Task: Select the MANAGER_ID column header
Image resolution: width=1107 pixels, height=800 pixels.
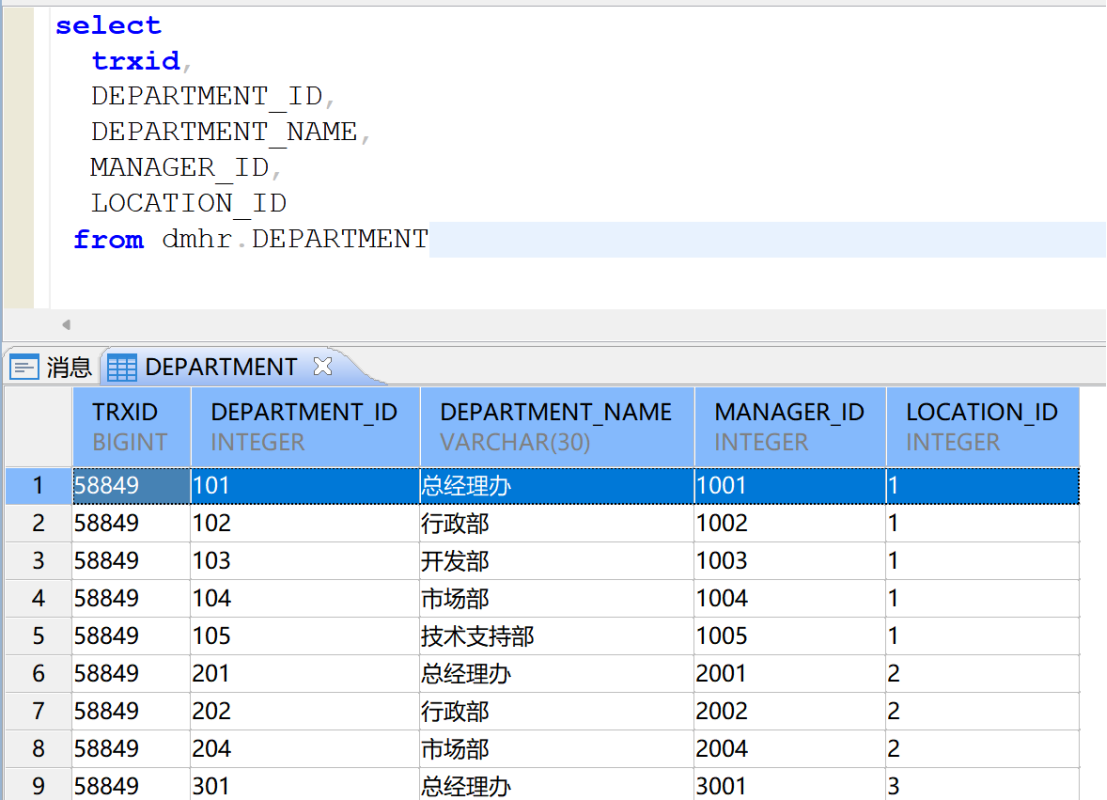Action: pos(790,426)
